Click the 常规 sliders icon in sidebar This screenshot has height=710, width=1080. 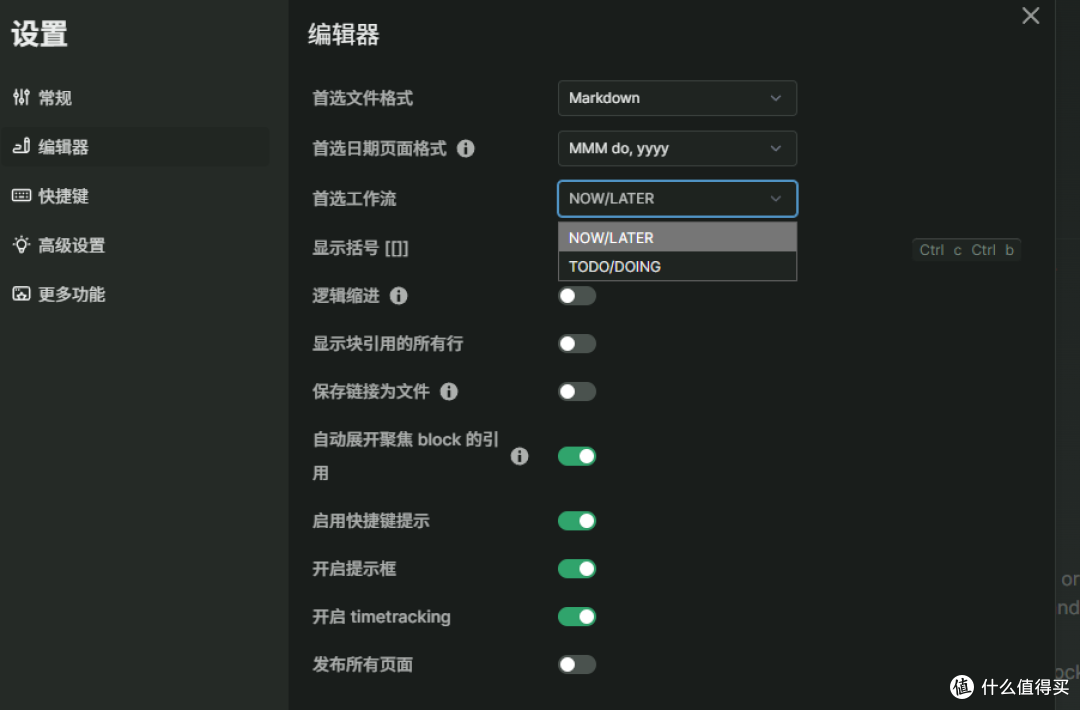21,97
